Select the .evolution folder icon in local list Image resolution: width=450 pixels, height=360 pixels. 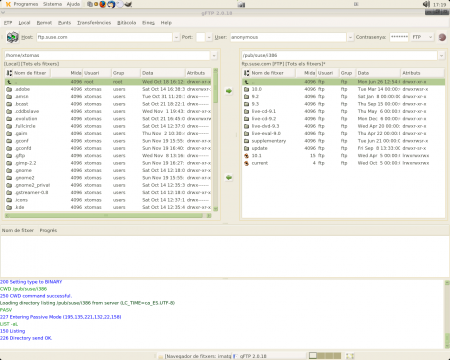(9, 119)
